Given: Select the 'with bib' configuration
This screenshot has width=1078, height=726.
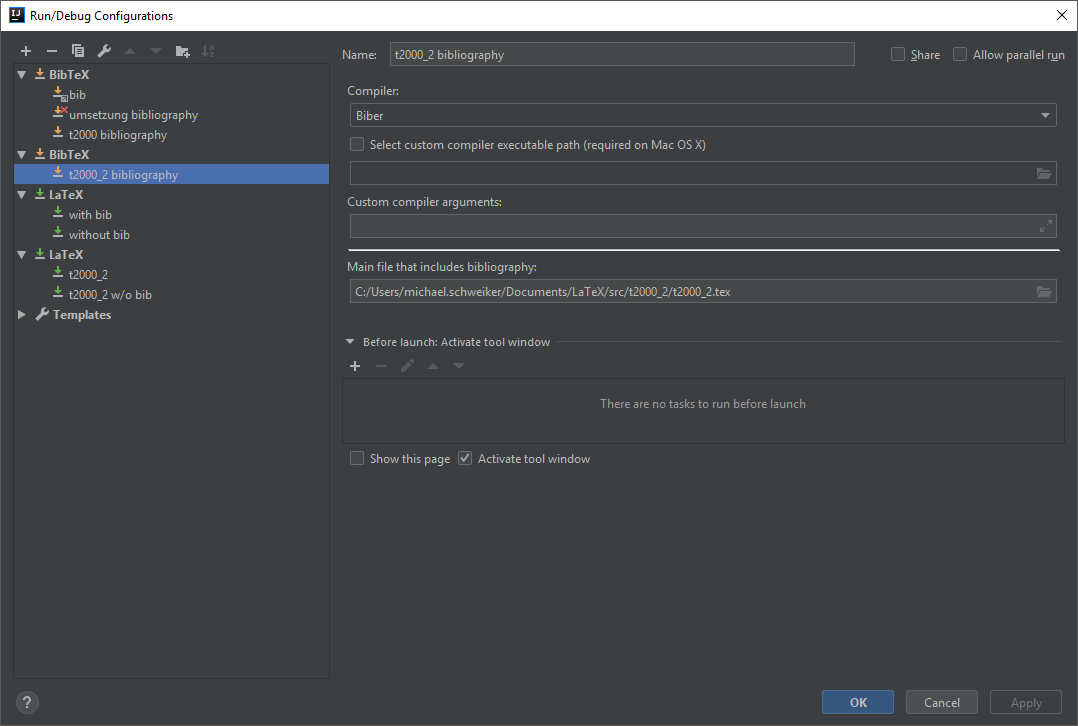Looking at the screenshot, I should click(91, 214).
